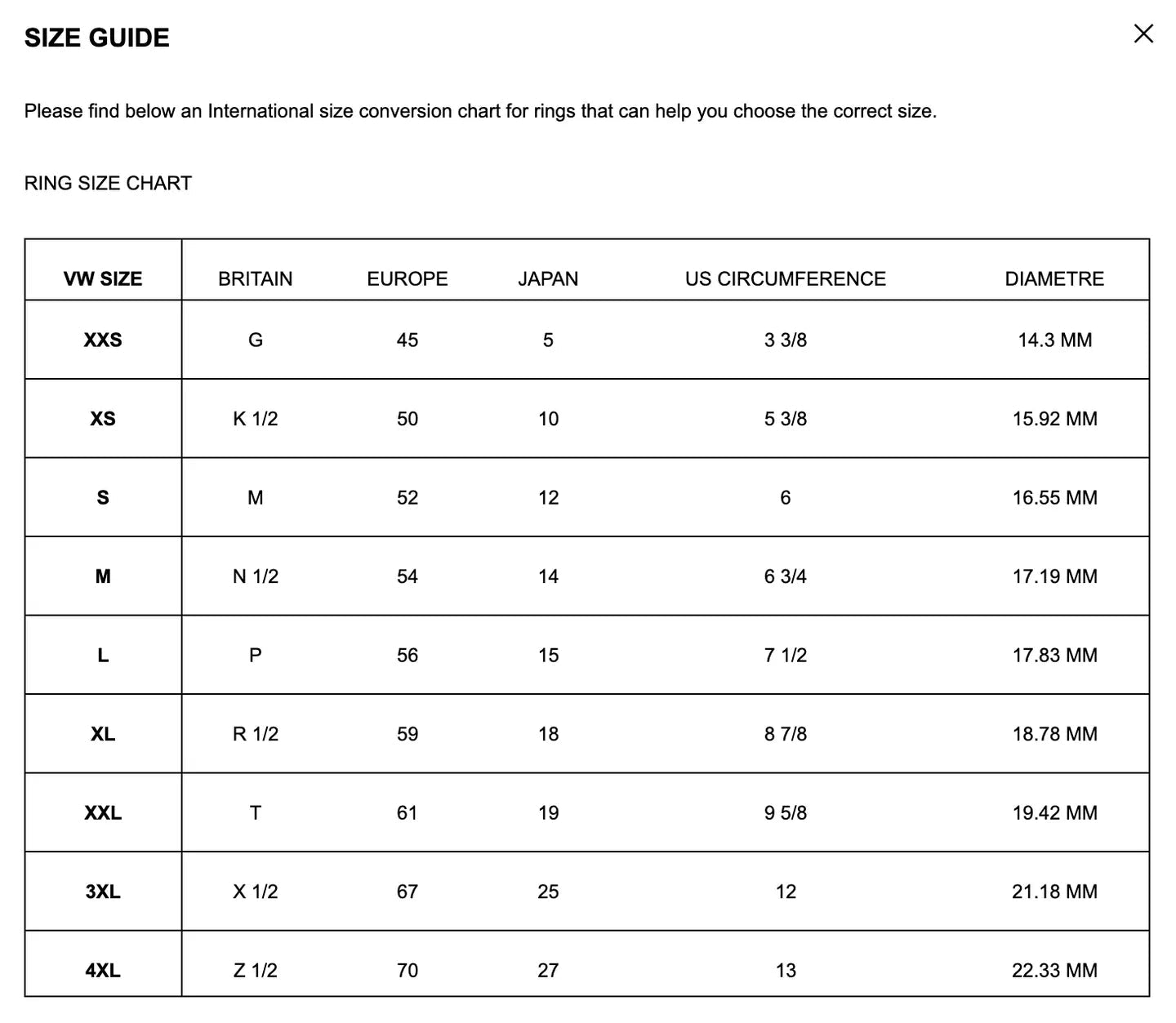
Task: Click the 9 5/8 US circumference cell
Action: pyautogui.click(x=786, y=812)
